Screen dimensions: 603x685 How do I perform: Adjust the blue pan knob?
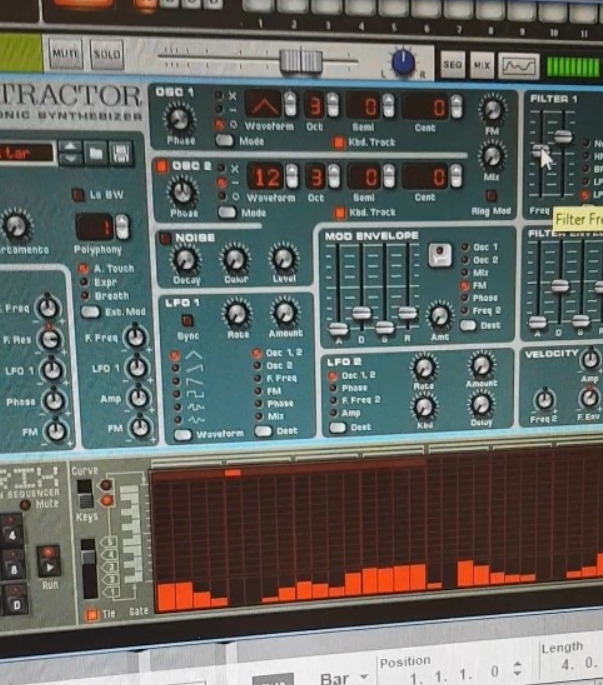click(x=403, y=62)
